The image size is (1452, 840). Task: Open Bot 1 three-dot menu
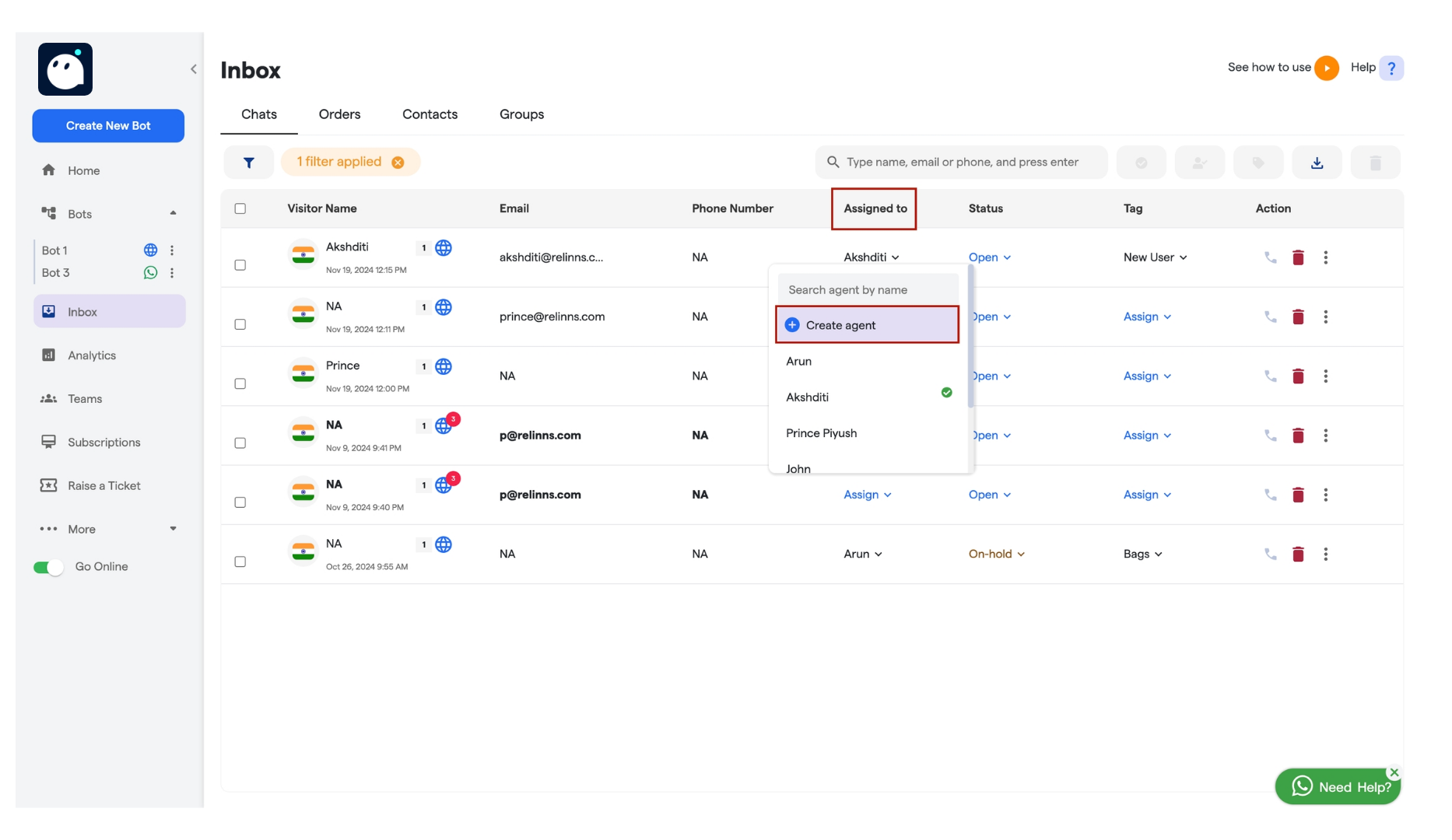[172, 250]
